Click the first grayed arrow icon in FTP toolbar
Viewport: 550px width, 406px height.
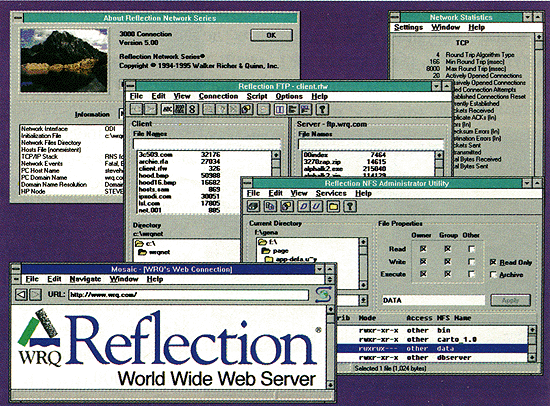click(x=136, y=109)
